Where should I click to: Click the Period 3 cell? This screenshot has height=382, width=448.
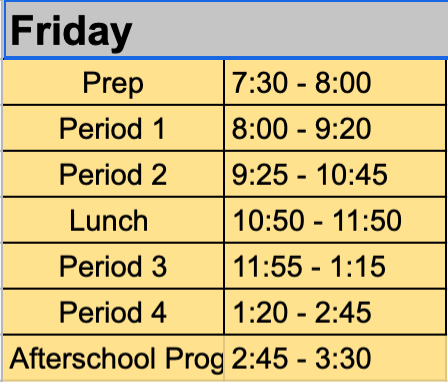point(113,266)
